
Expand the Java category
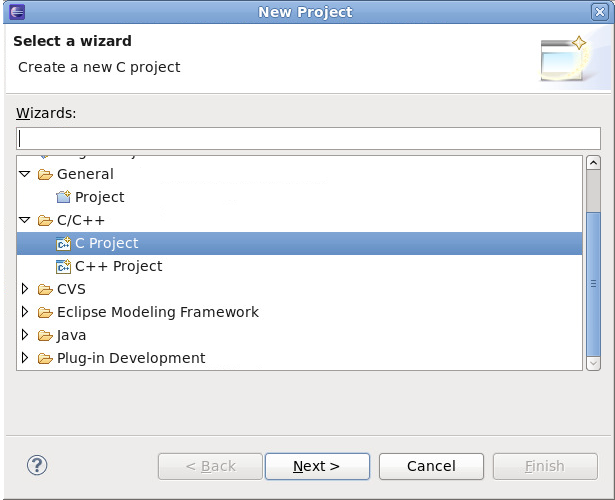coord(25,335)
